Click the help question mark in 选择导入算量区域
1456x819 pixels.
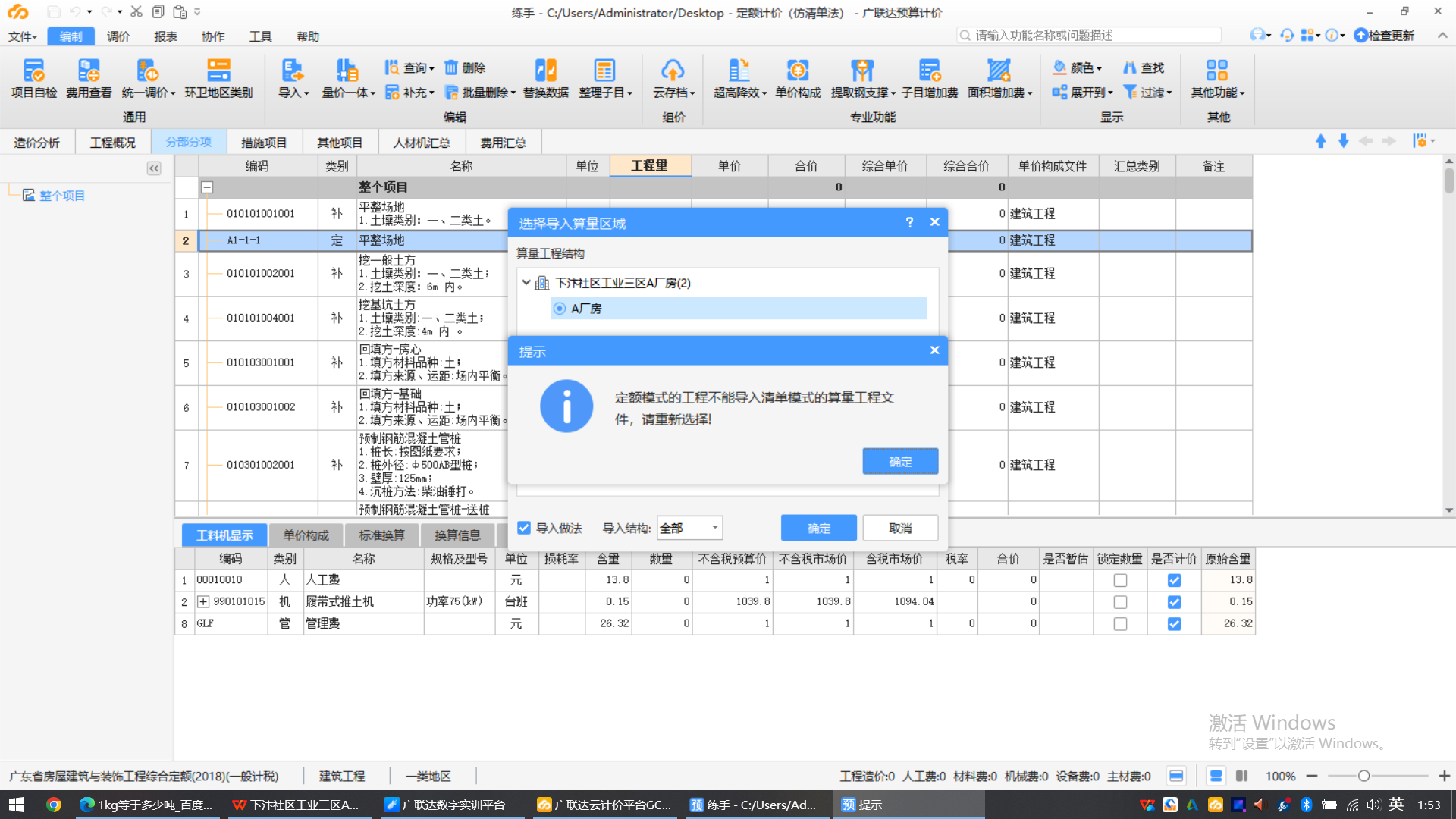(909, 222)
